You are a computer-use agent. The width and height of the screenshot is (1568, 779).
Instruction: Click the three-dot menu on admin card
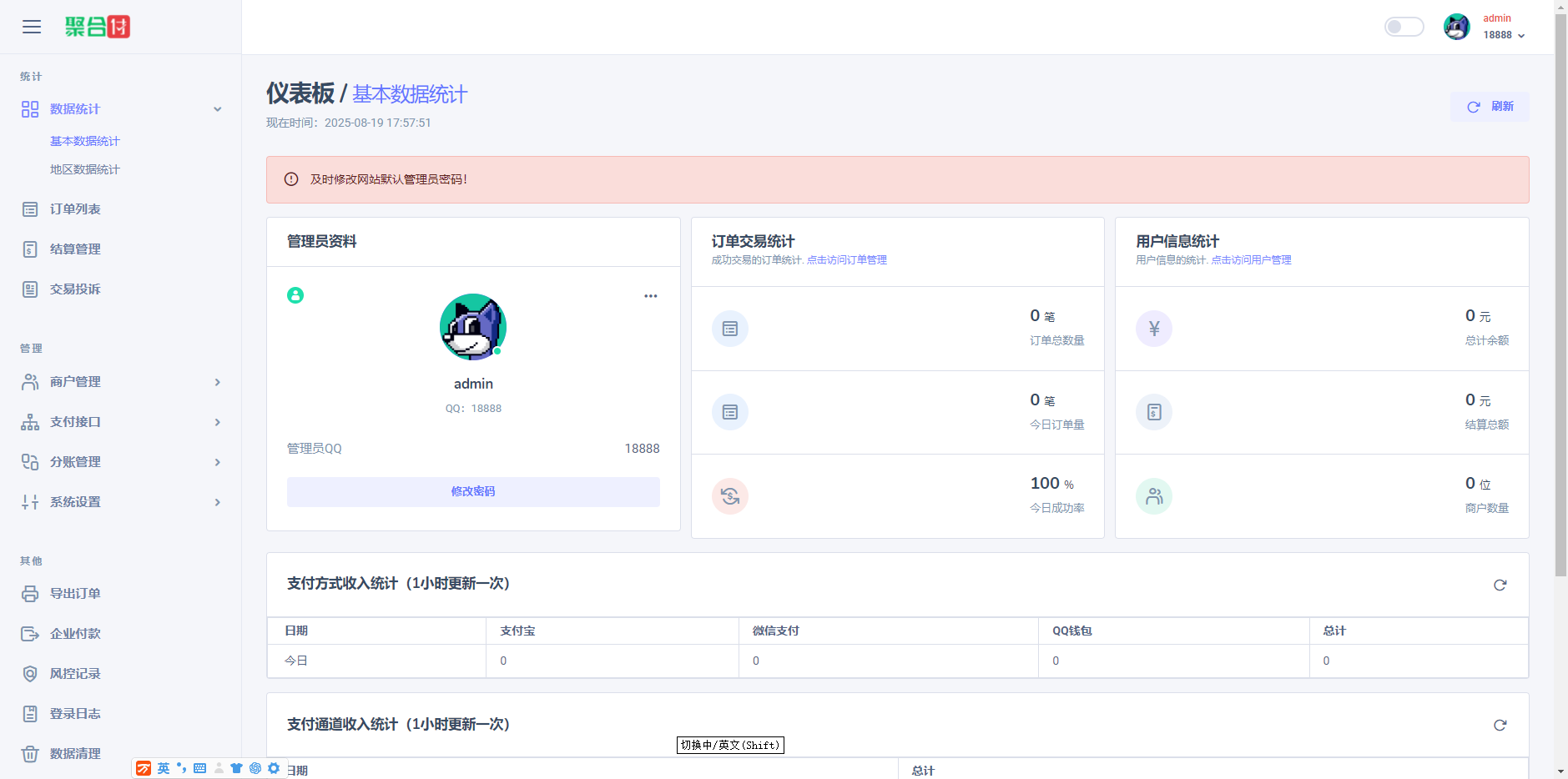pos(650,295)
